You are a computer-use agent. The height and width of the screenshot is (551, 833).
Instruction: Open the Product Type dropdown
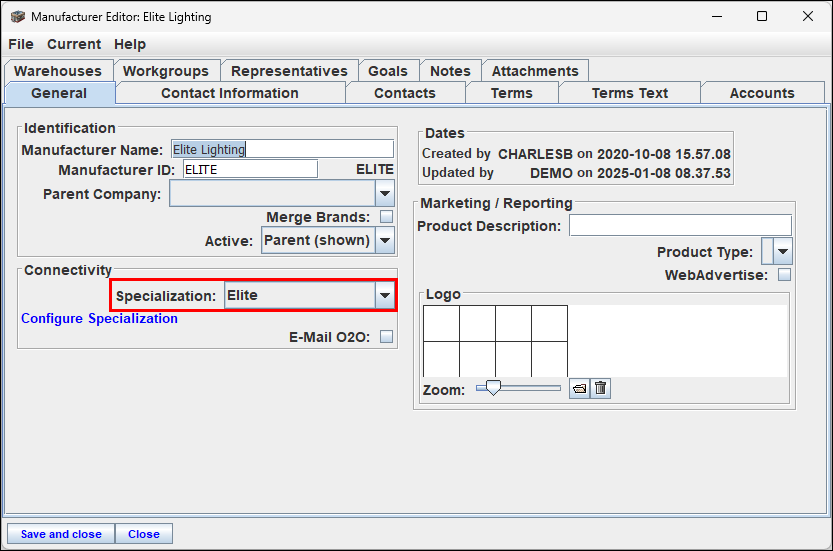(x=783, y=251)
